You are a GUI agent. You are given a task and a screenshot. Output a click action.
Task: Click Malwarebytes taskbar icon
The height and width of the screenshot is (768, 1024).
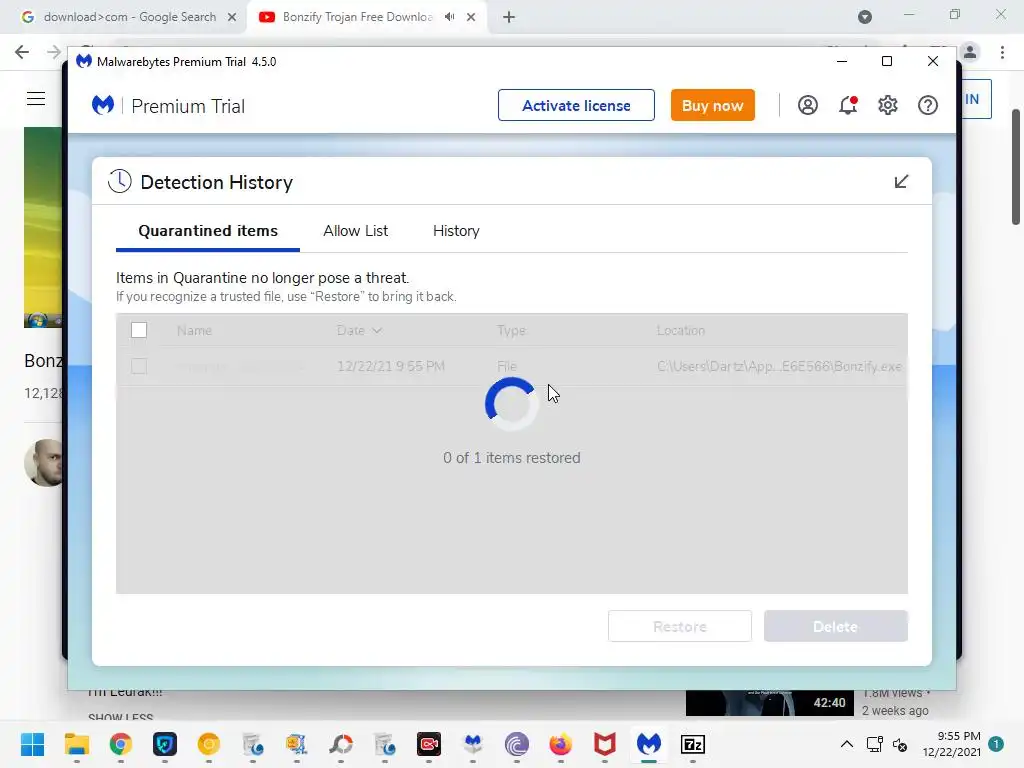(x=648, y=744)
